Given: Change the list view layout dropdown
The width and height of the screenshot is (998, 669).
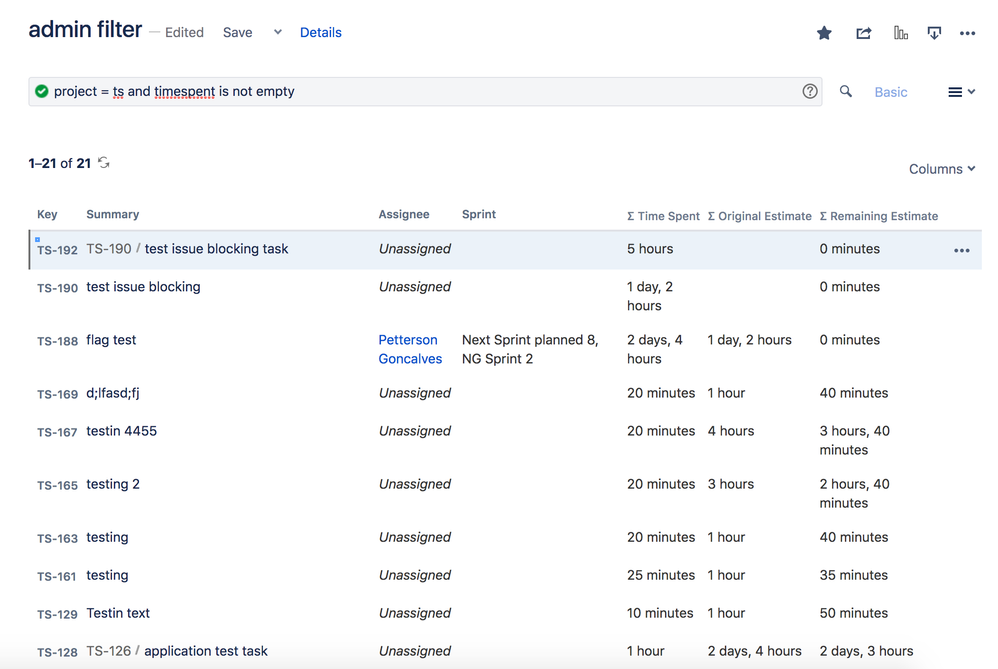Looking at the screenshot, I should (x=961, y=92).
